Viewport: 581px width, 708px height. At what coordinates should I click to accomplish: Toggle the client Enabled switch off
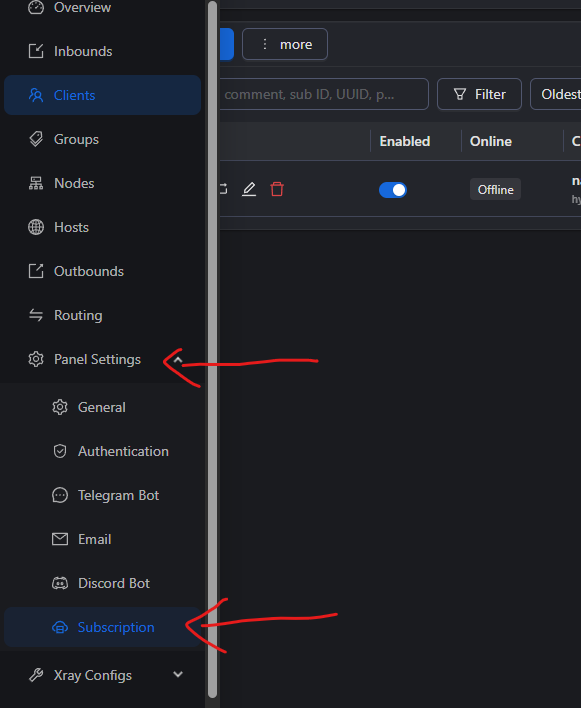[x=393, y=190]
